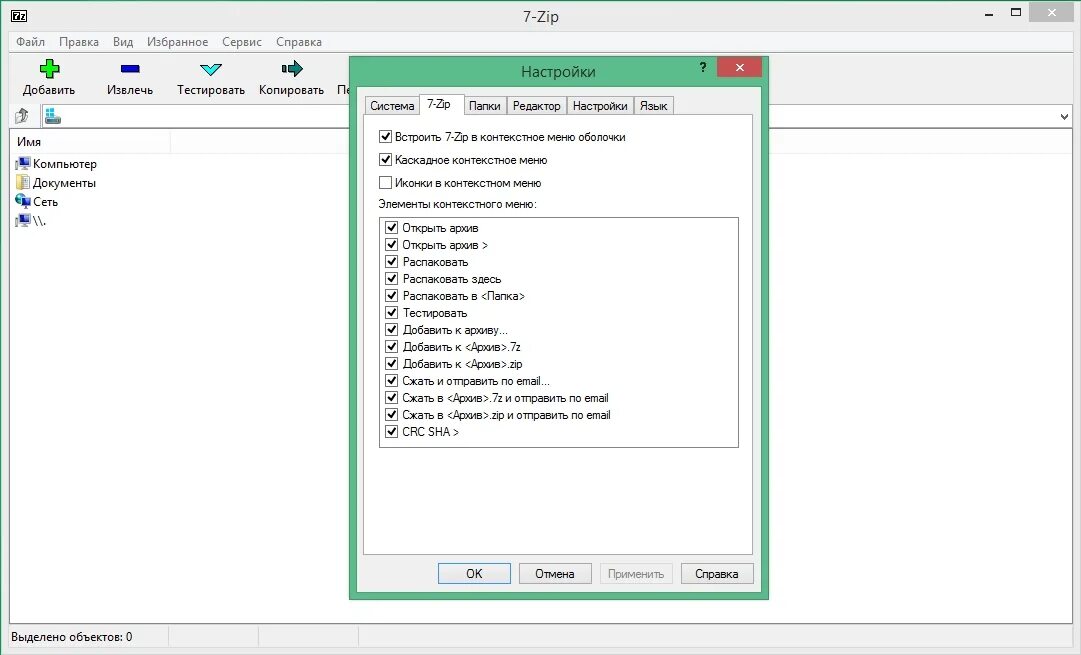Image resolution: width=1081 pixels, height=655 pixels.
Task: Open the Файл menu
Action: tap(30, 41)
